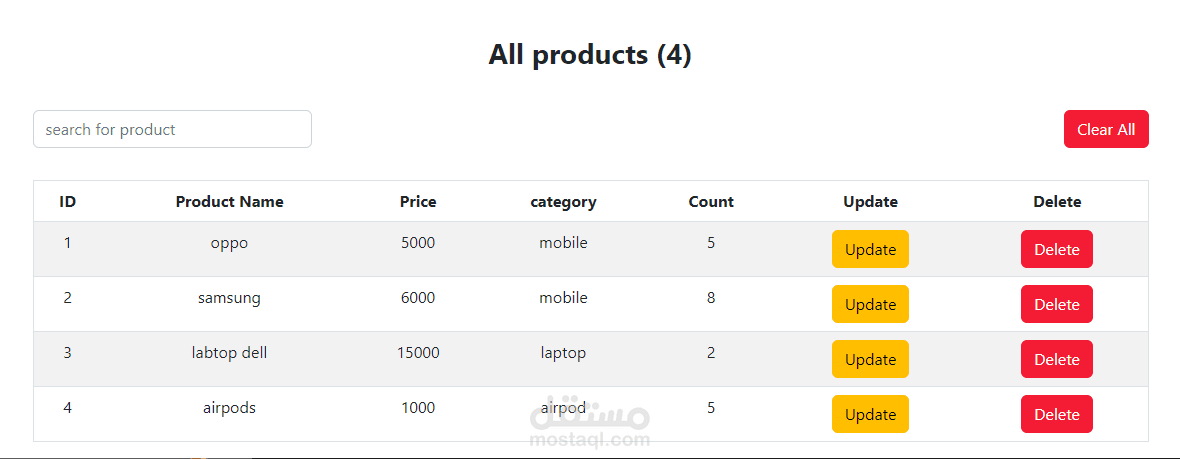Delete the oppo product

click(x=1056, y=249)
